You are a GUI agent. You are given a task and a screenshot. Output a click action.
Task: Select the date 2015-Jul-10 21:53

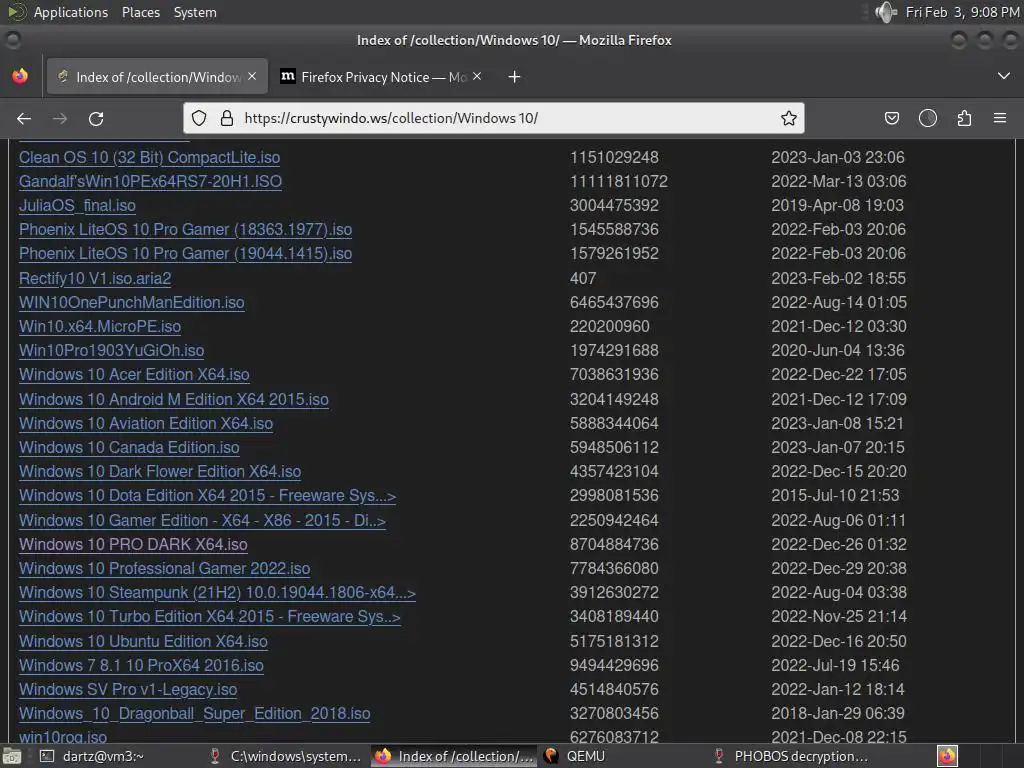pos(835,496)
